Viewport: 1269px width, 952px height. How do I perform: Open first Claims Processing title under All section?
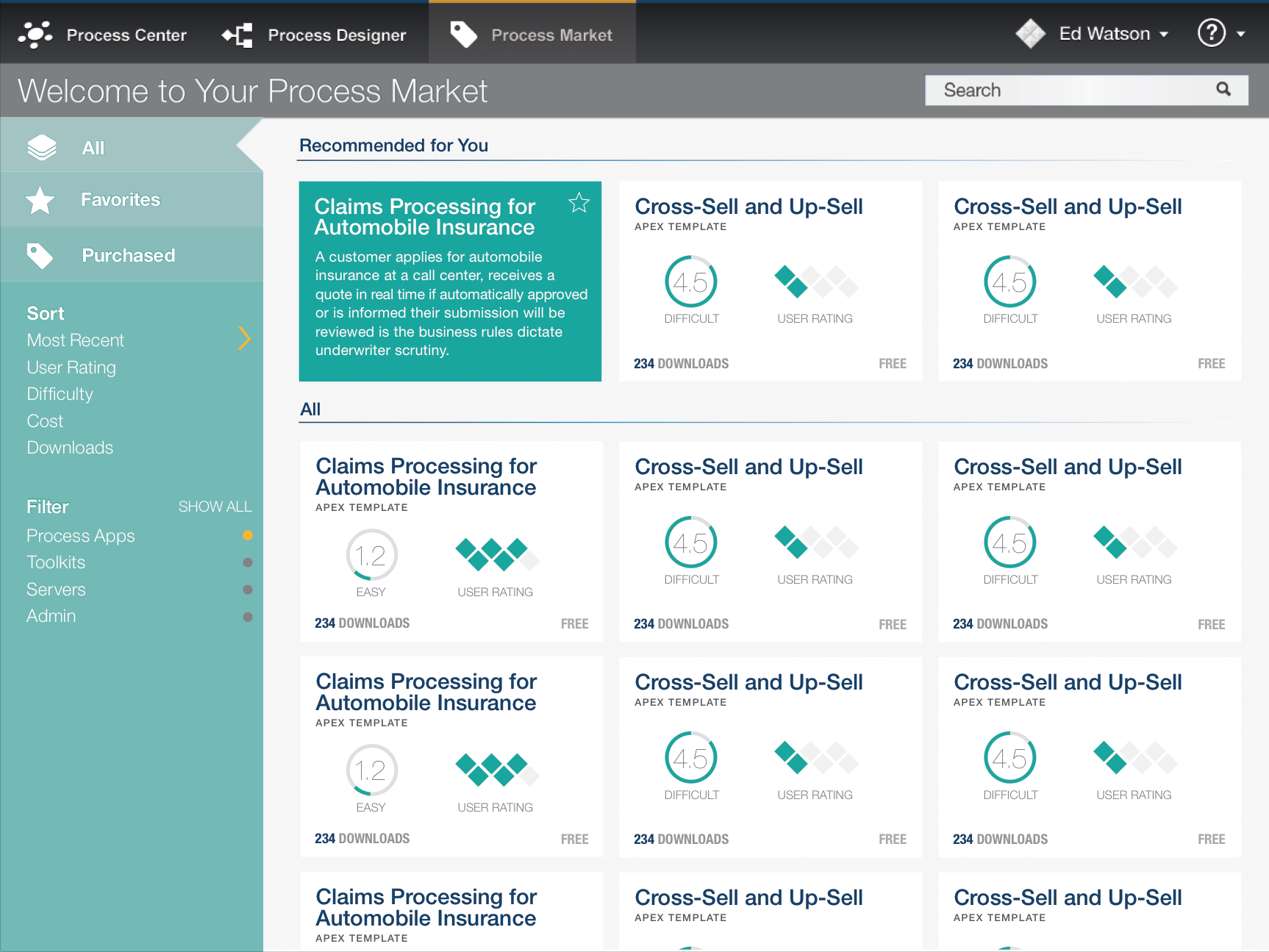point(426,476)
